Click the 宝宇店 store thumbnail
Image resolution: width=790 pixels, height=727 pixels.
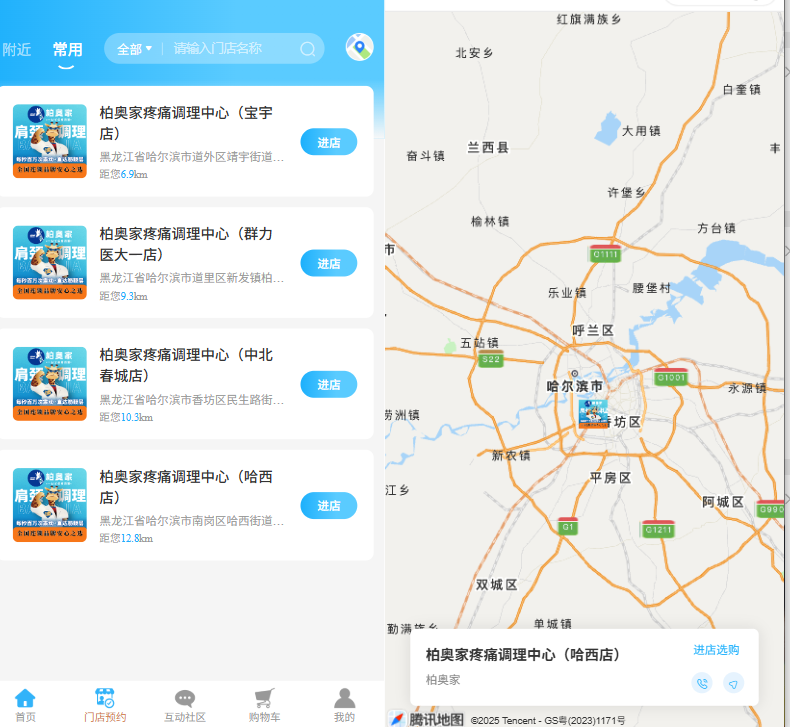50,142
